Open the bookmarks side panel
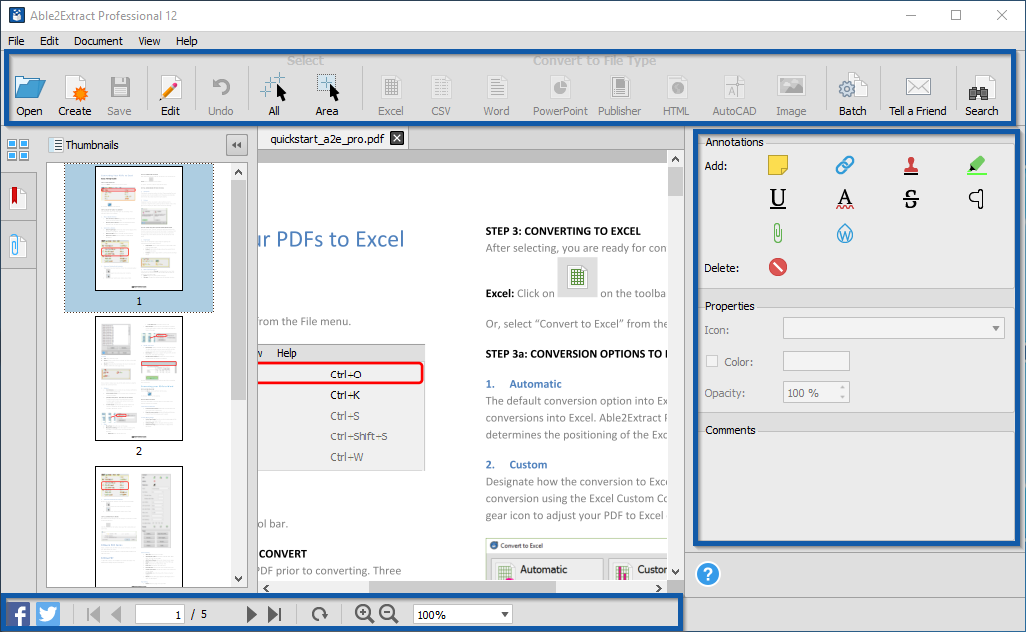The image size is (1026, 632). tap(18, 197)
